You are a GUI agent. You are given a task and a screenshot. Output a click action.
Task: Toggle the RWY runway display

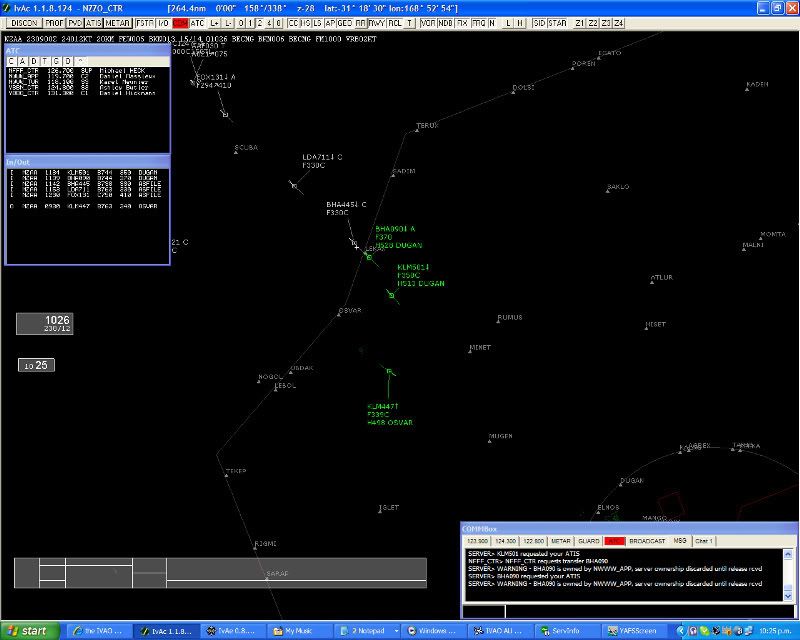376,22
